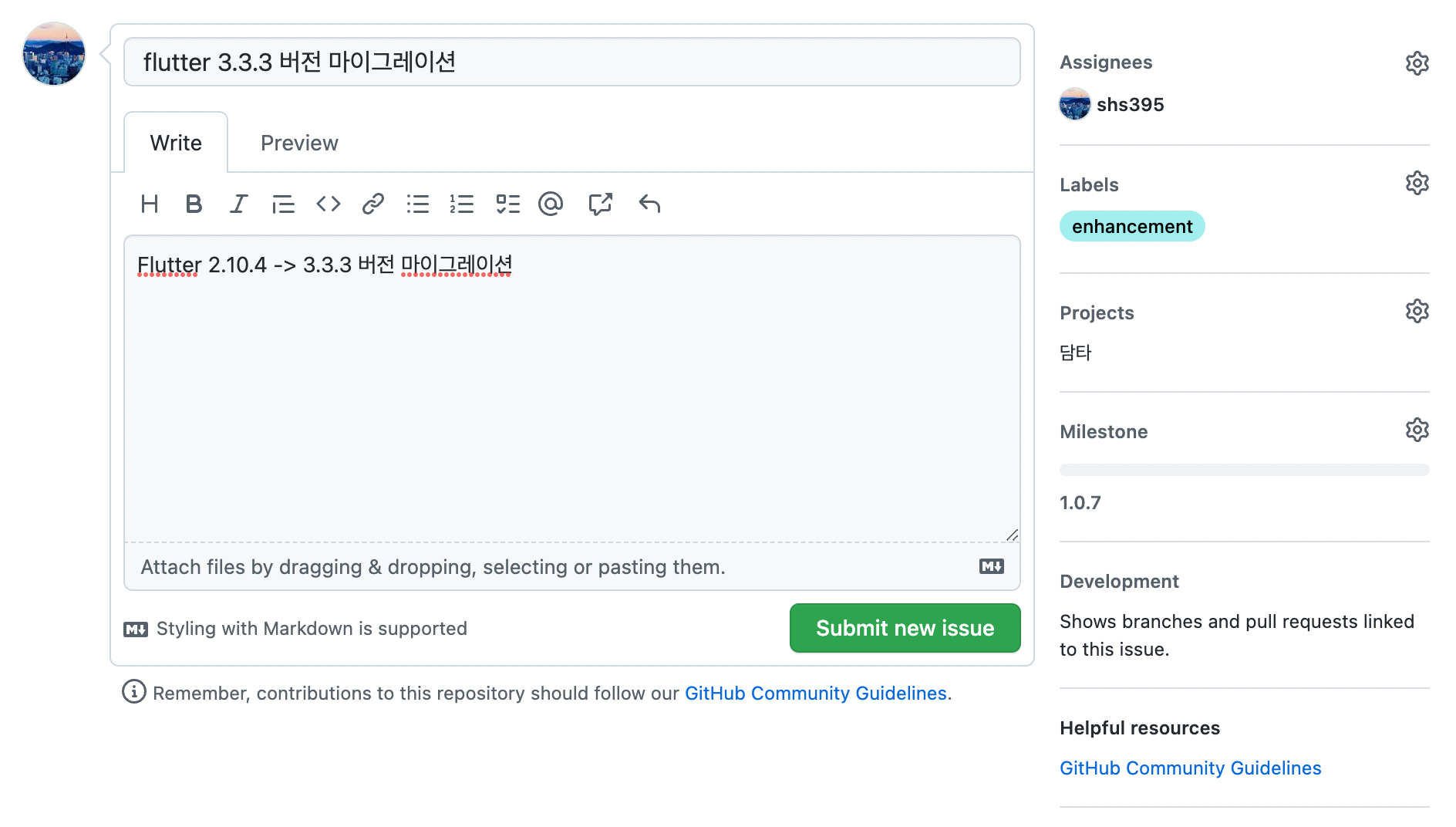Click the Helpful resources heading
This screenshot has height=827, width=1456.
[1140, 728]
